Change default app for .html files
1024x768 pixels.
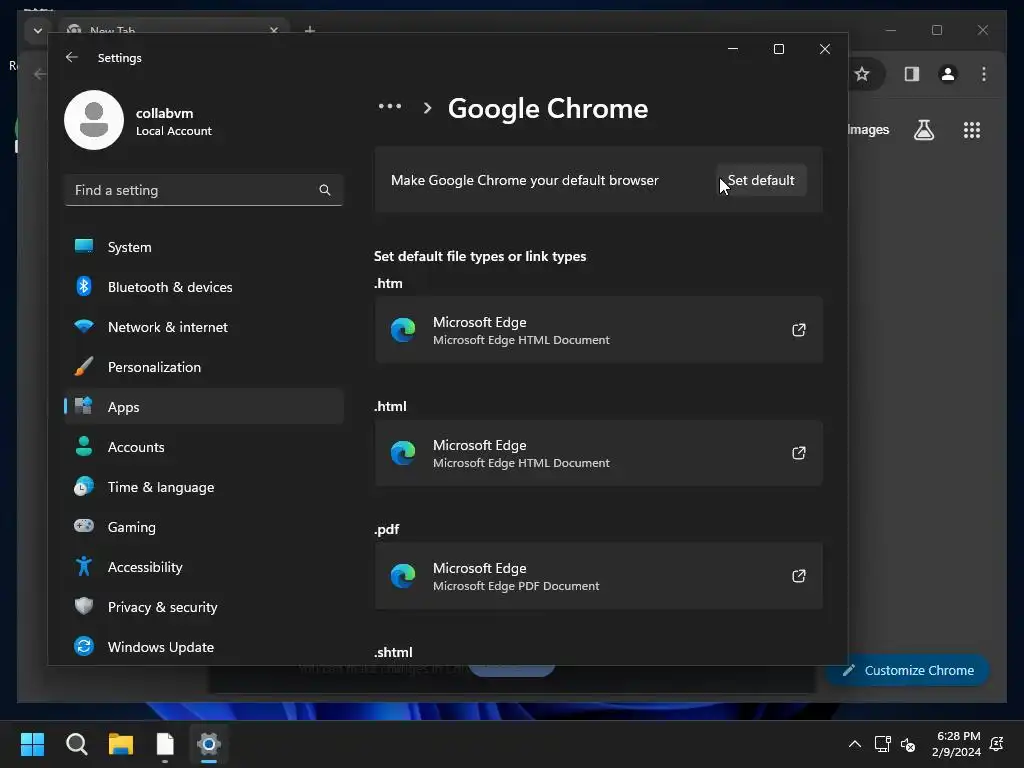(598, 453)
